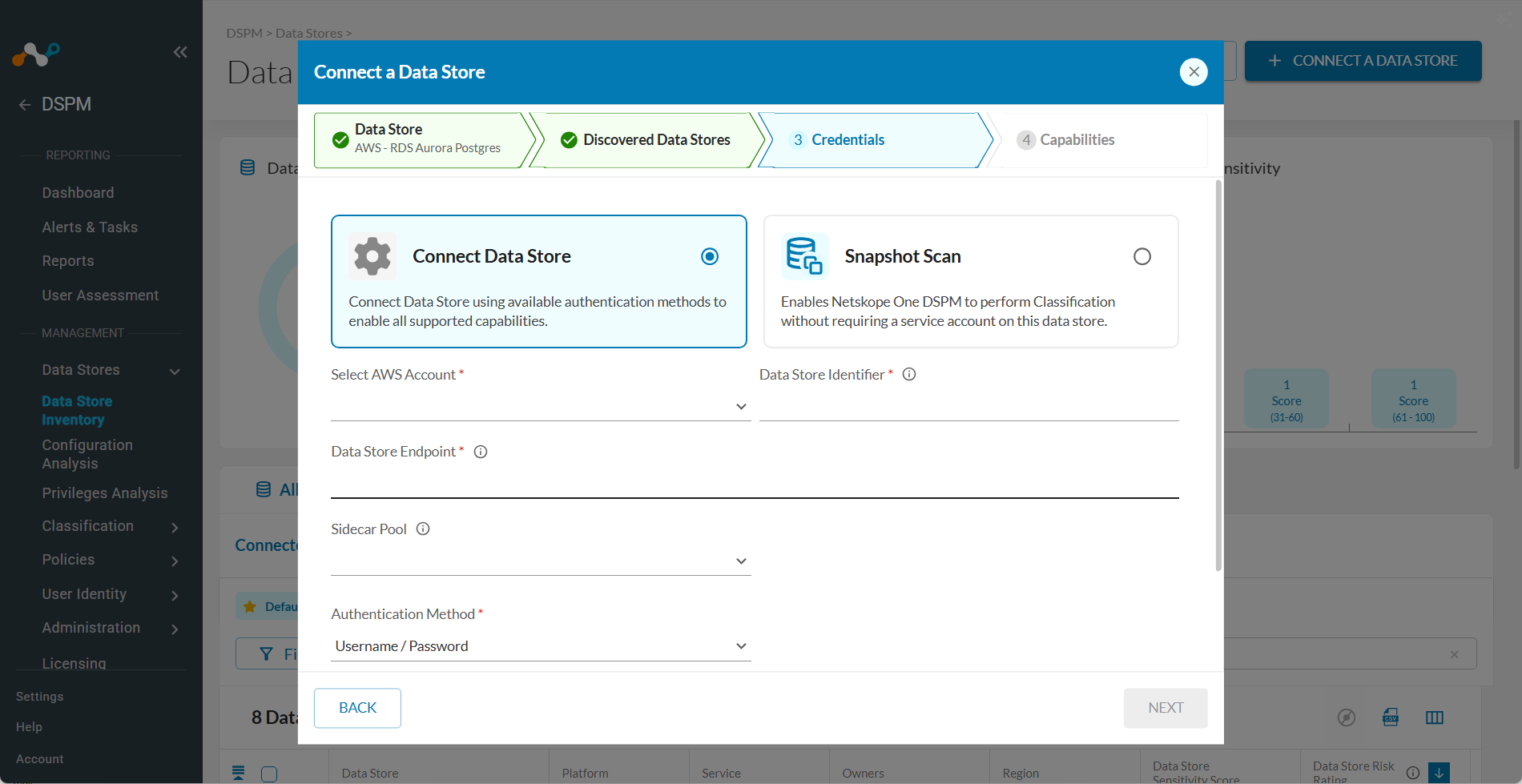Click the CONNECT A DATA STORE button

click(1363, 61)
